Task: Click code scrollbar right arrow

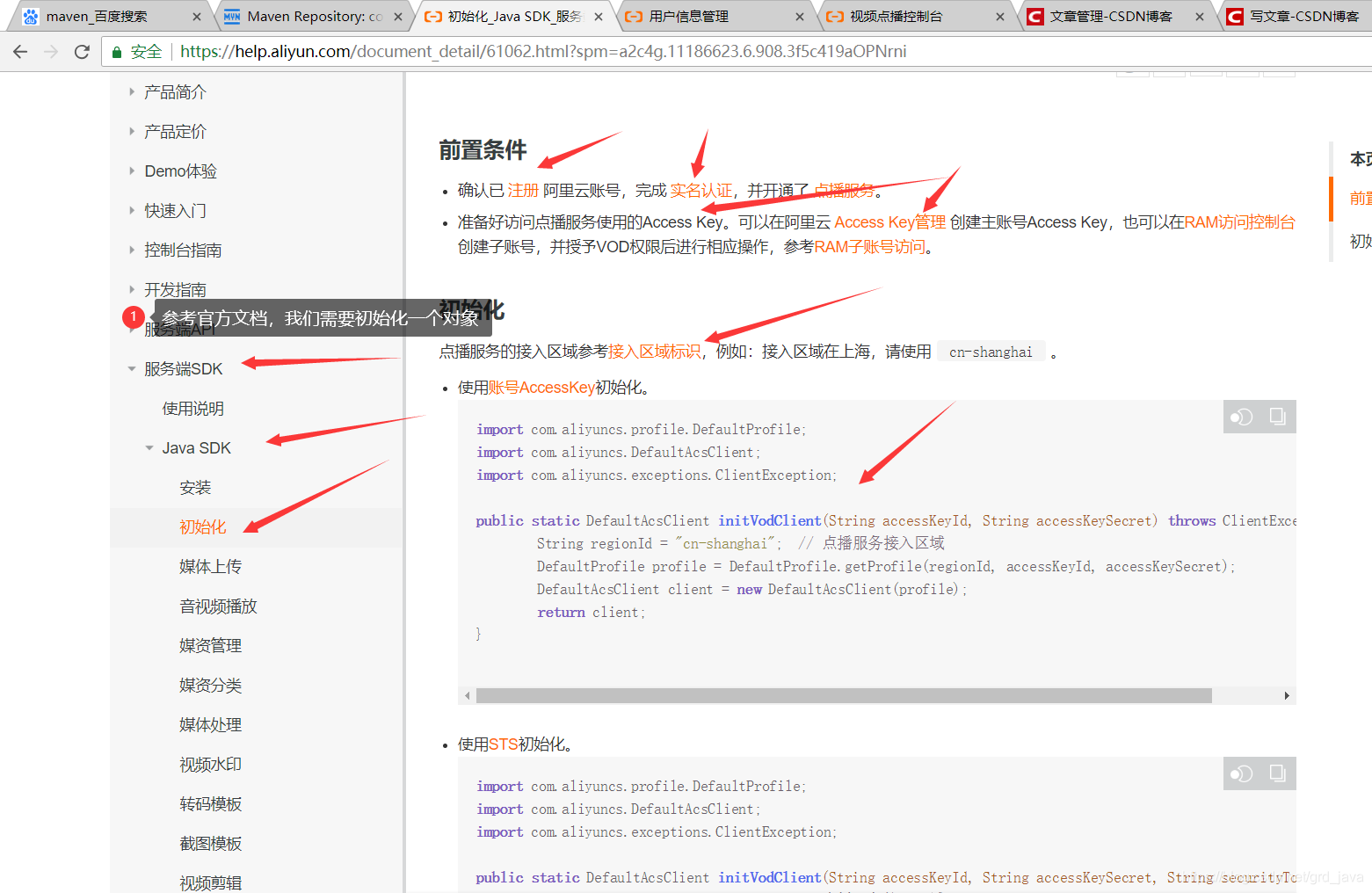Action: tap(1287, 695)
